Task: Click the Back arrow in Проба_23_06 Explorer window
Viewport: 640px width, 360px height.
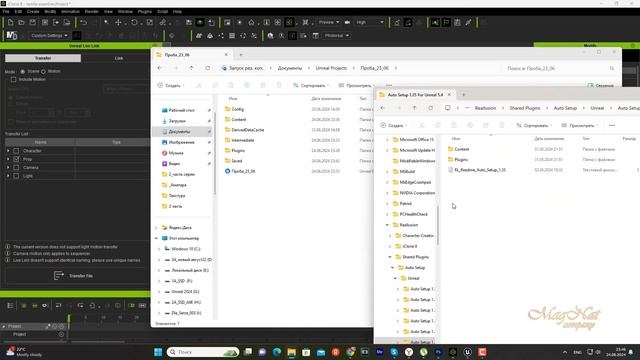Action: [160, 68]
